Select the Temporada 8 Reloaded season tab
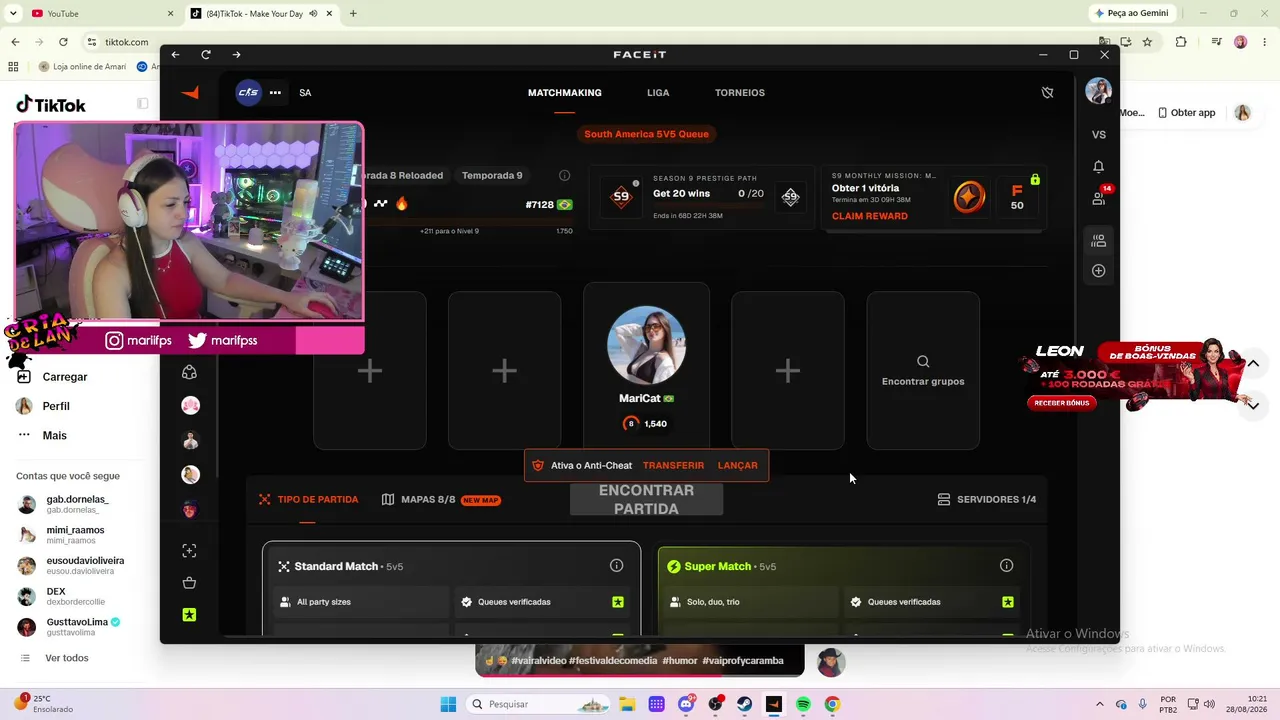Image resolution: width=1280 pixels, height=720 pixels. click(403, 176)
